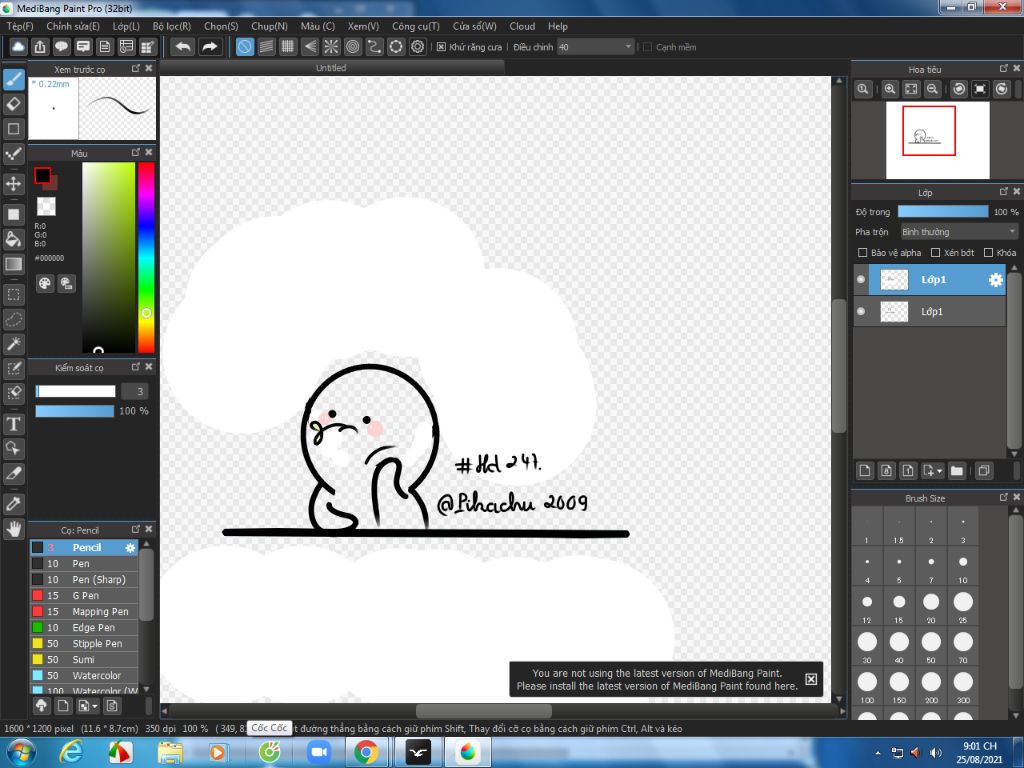Select the Eraser tool
Image resolution: width=1024 pixels, height=768 pixels.
14,104
